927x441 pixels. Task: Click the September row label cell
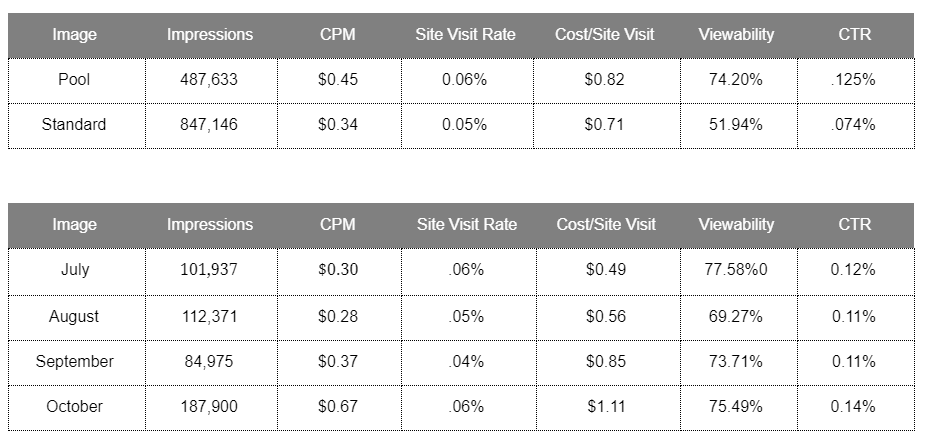click(x=74, y=361)
